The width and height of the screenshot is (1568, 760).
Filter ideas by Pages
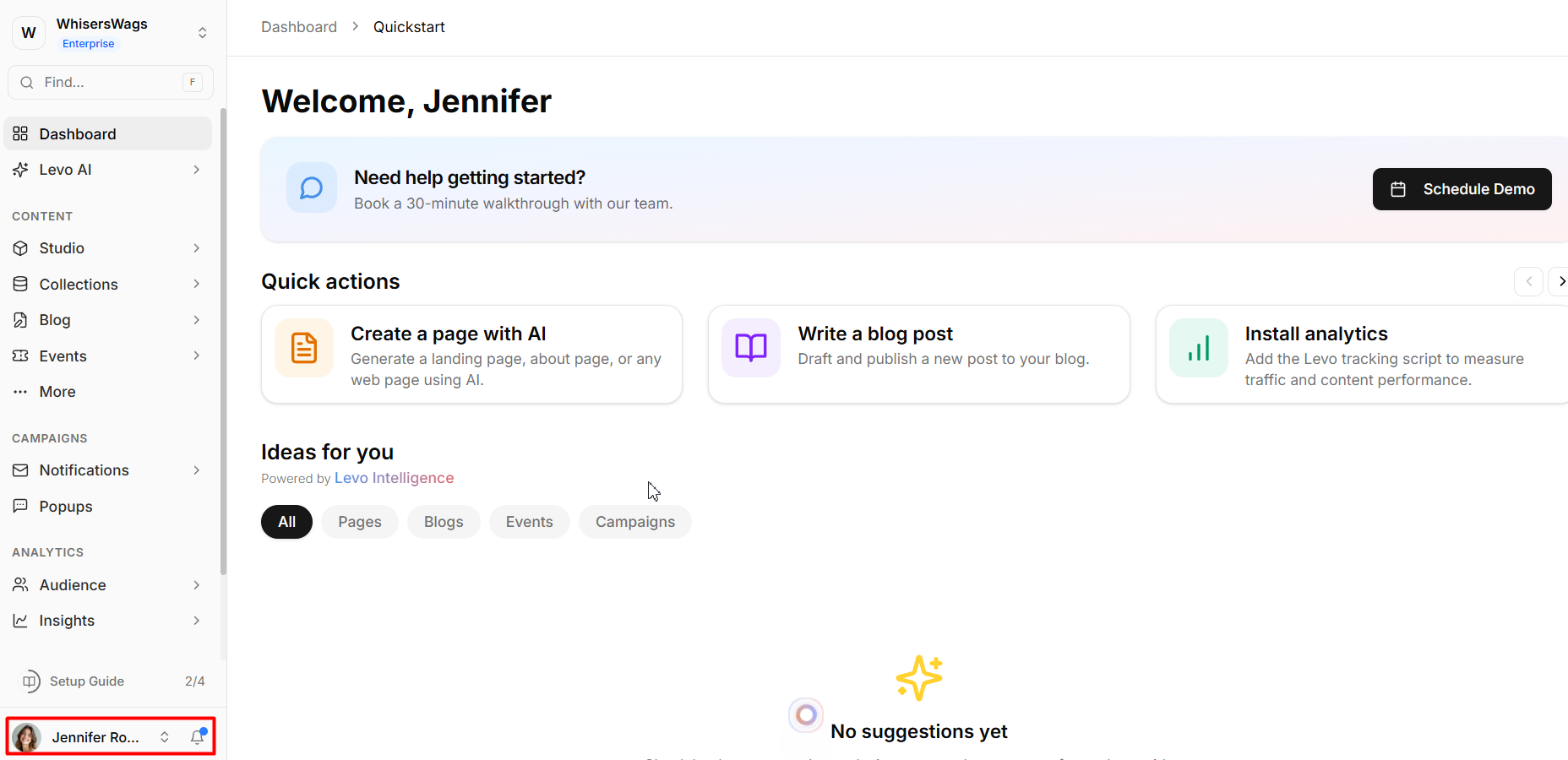pyautogui.click(x=359, y=522)
